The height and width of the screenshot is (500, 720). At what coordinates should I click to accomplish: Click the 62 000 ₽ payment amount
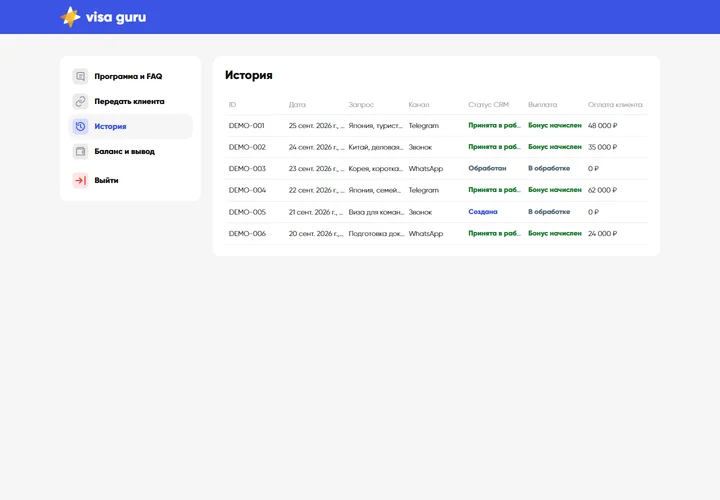(x=602, y=190)
